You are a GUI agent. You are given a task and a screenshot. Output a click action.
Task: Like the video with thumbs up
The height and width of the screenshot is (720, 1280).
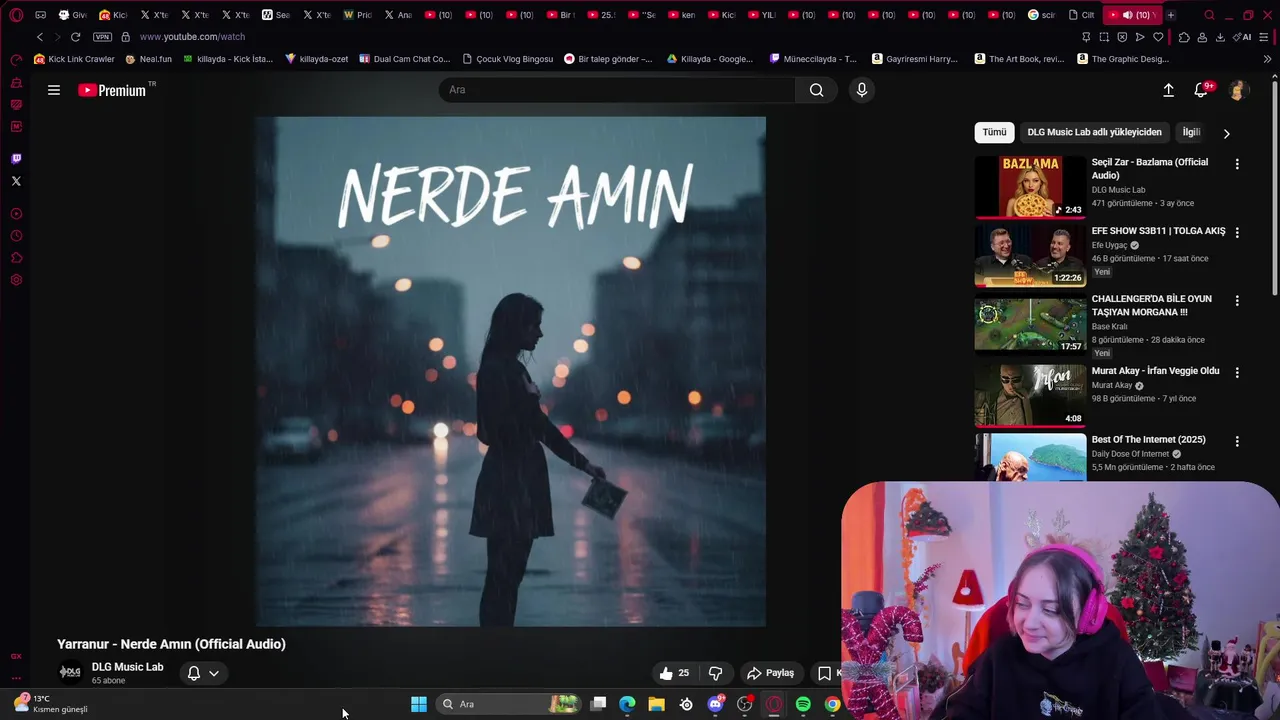(673, 673)
